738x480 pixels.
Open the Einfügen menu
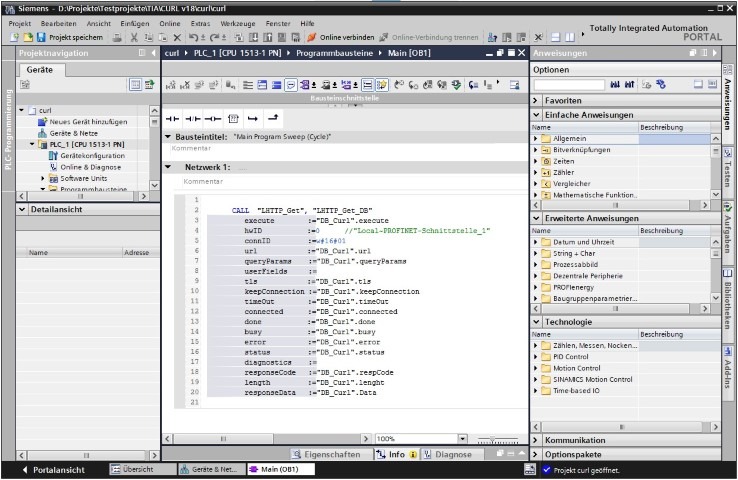tap(135, 24)
